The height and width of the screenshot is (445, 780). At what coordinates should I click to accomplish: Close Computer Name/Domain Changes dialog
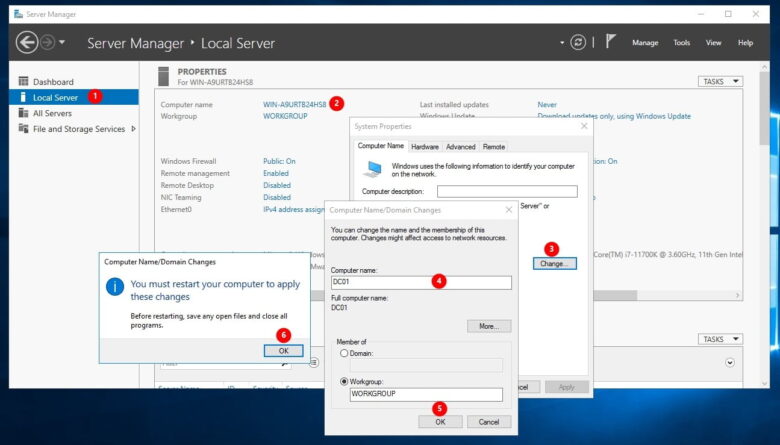click(508, 210)
